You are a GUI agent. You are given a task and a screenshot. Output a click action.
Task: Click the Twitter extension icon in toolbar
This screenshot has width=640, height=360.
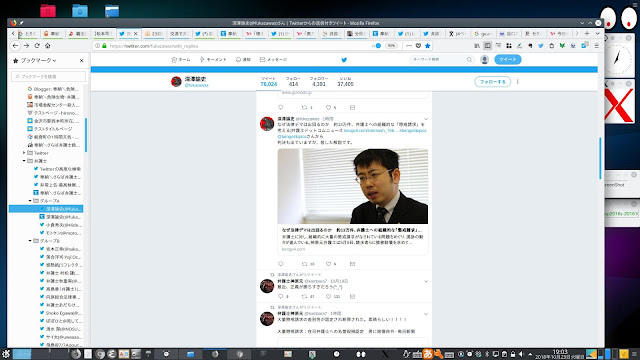click(540, 46)
